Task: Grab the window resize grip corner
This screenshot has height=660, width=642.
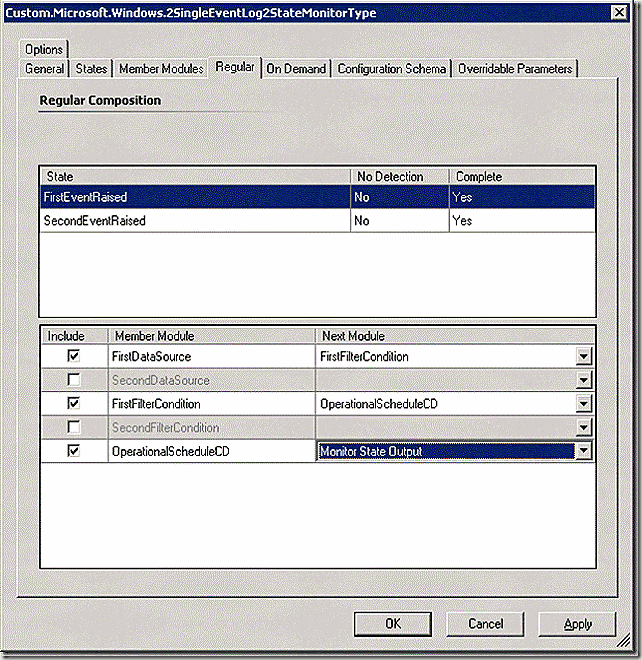Action: click(624, 641)
